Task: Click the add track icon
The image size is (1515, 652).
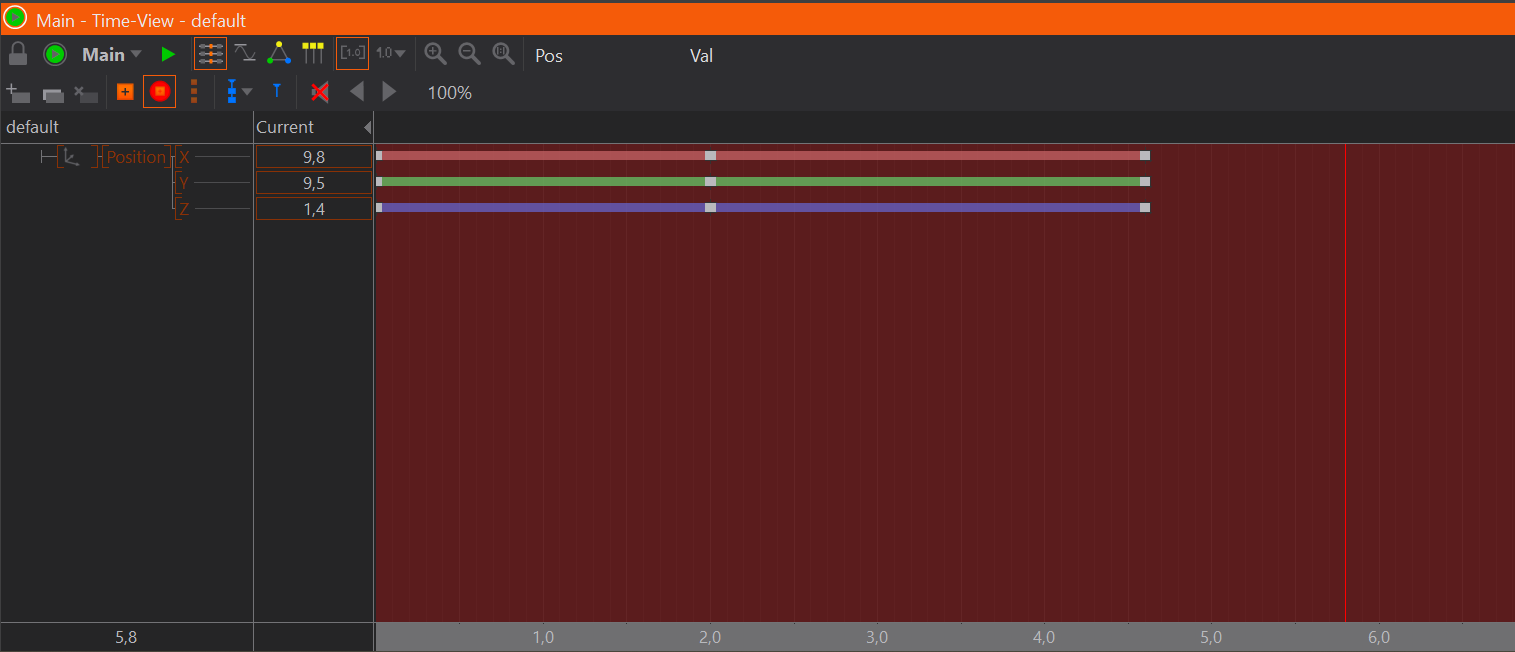Action: [x=18, y=93]
